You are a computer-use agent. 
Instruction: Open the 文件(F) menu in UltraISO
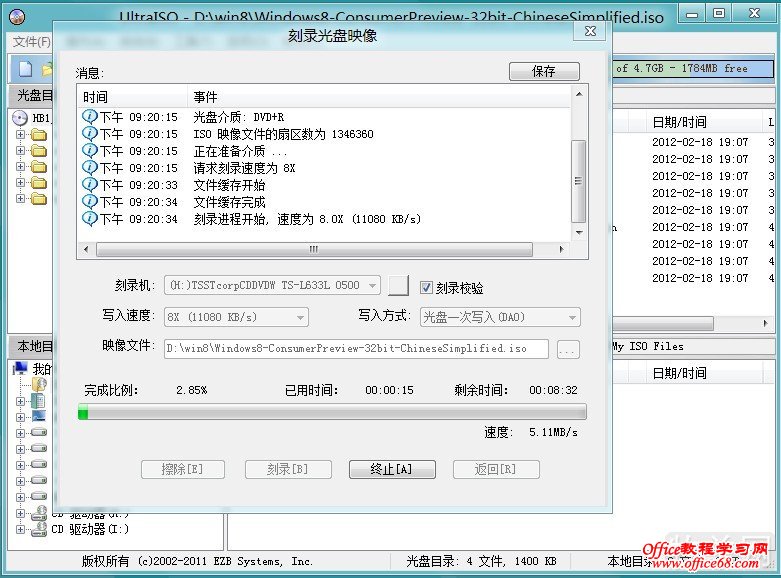31,41
